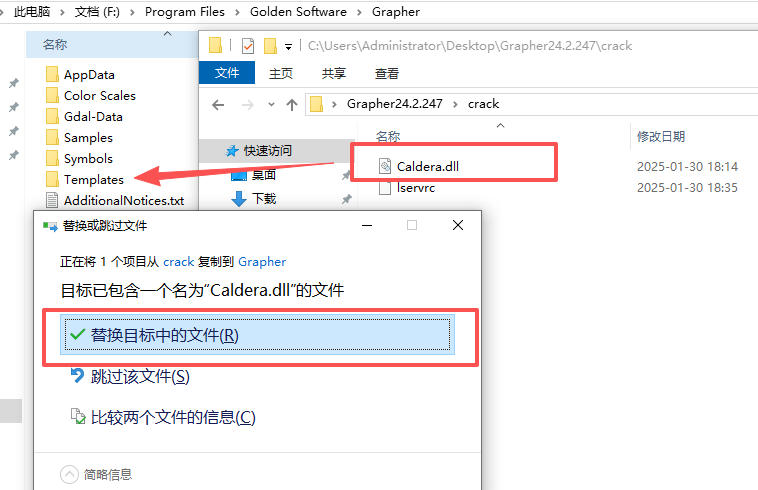This screenshot has width=758, height=490.
Task: Select the Gdal-Data folder
Action: tap(84, 116)
